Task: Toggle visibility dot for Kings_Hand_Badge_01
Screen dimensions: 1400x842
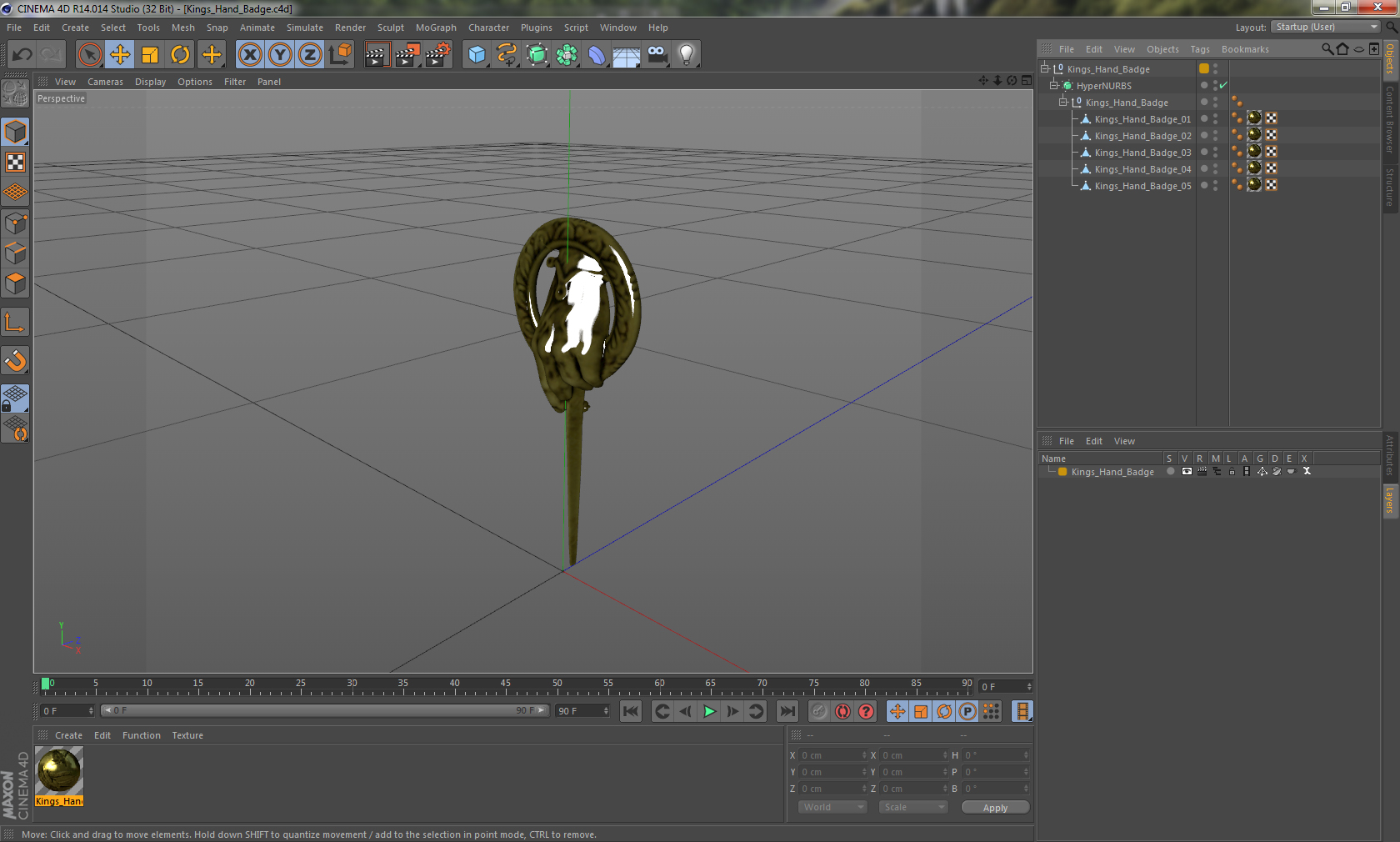Action: (x=1204, y=118)
